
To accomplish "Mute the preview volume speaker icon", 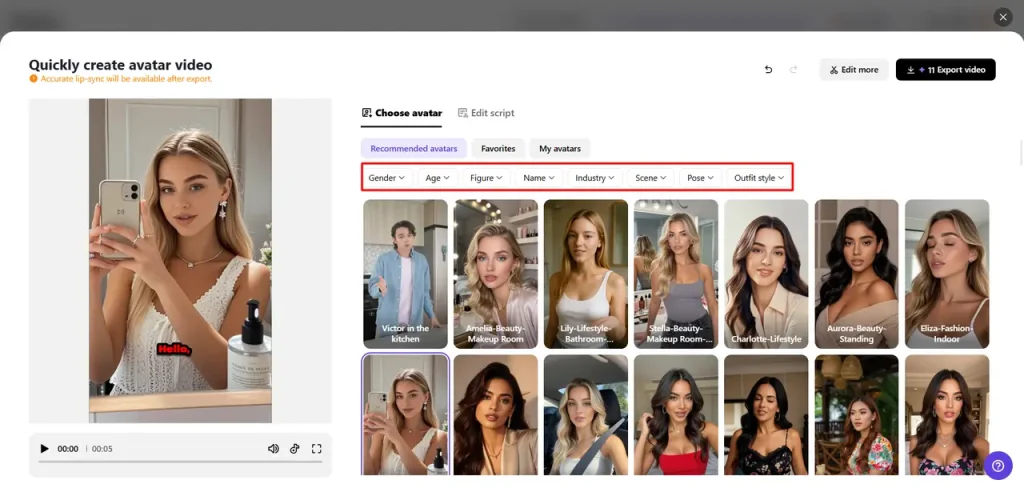I will [273, 449].
